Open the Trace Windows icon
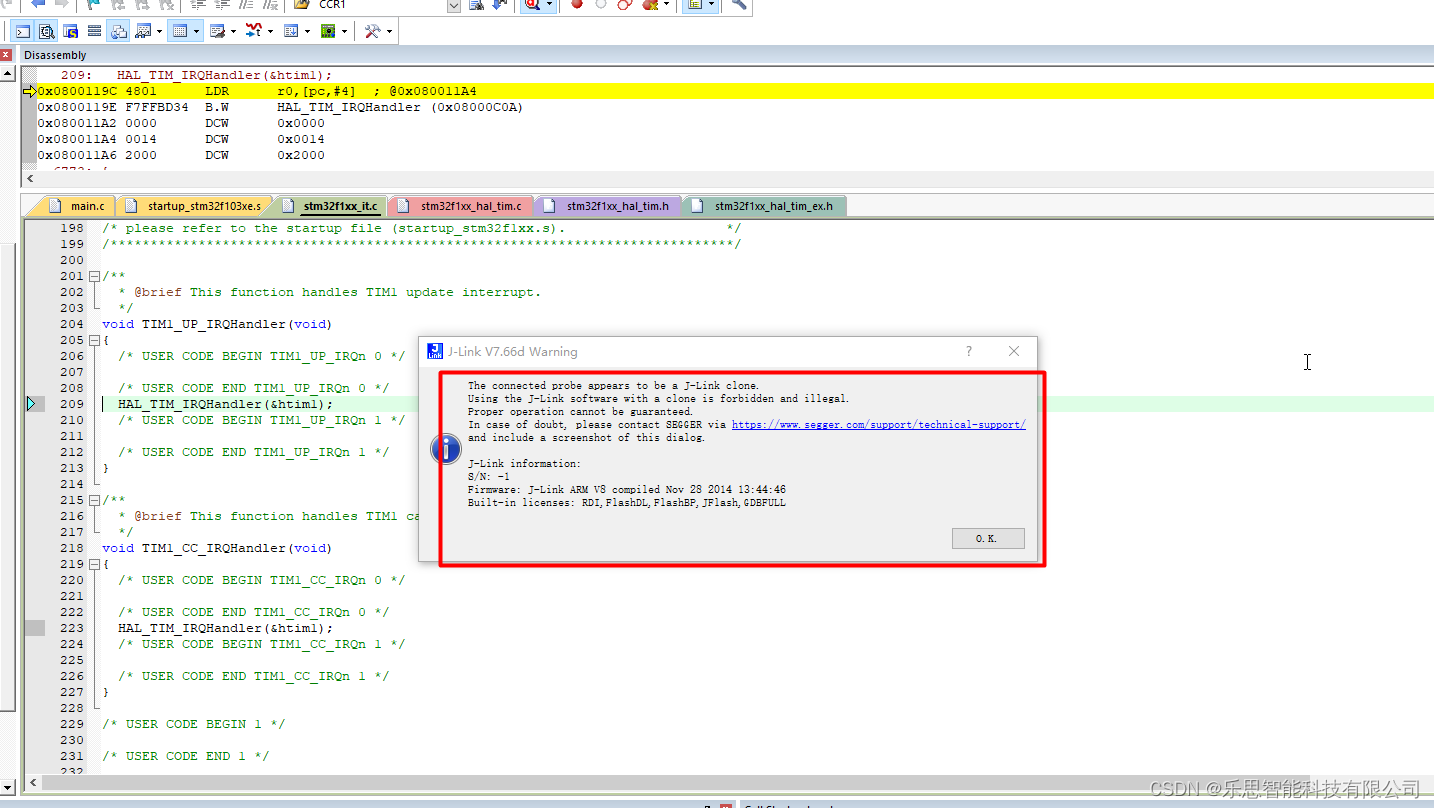 (291, 32)
